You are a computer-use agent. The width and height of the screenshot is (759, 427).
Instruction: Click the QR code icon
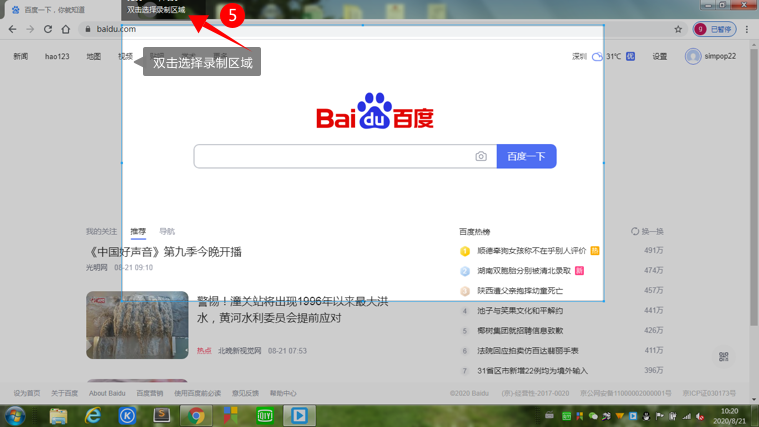pyautogui.click(x=724, y=357)
